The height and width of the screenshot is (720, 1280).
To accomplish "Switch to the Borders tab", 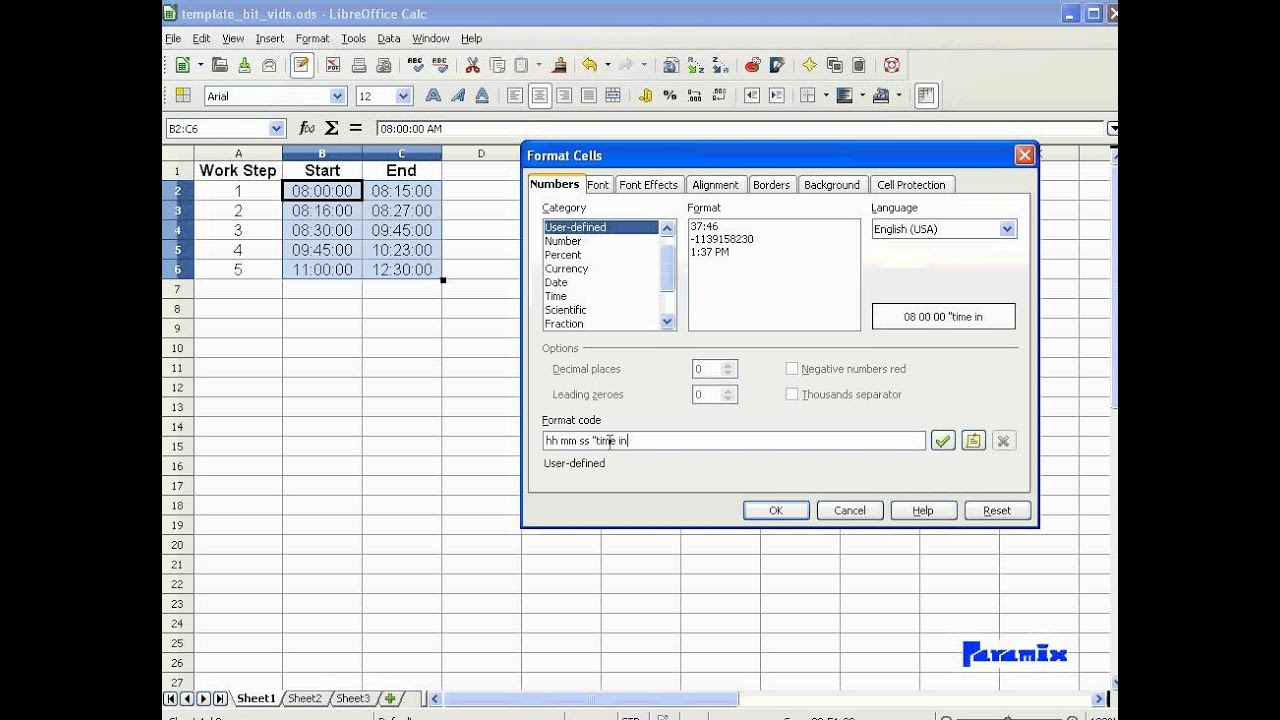I will (x=771, y=185).
